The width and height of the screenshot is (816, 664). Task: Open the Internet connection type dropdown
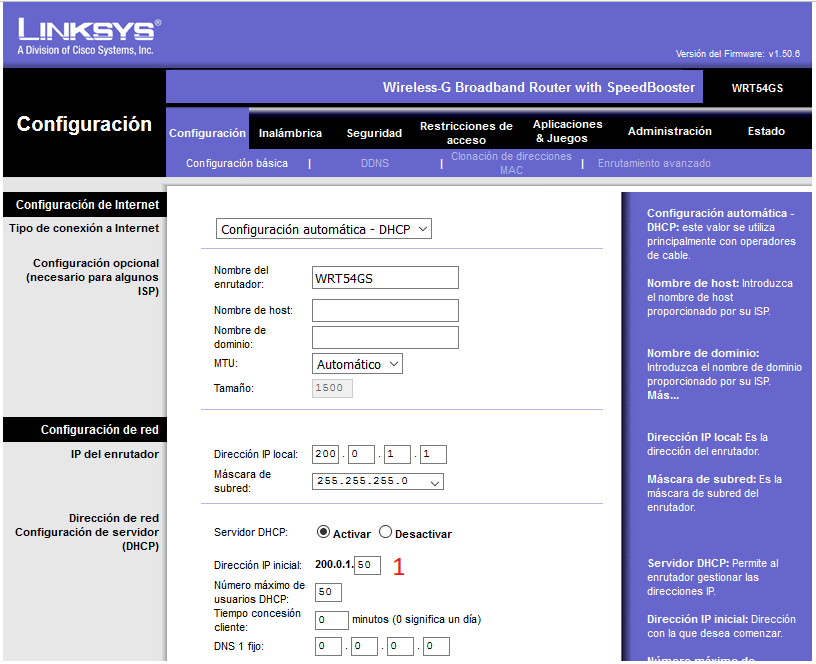(324, 229)
